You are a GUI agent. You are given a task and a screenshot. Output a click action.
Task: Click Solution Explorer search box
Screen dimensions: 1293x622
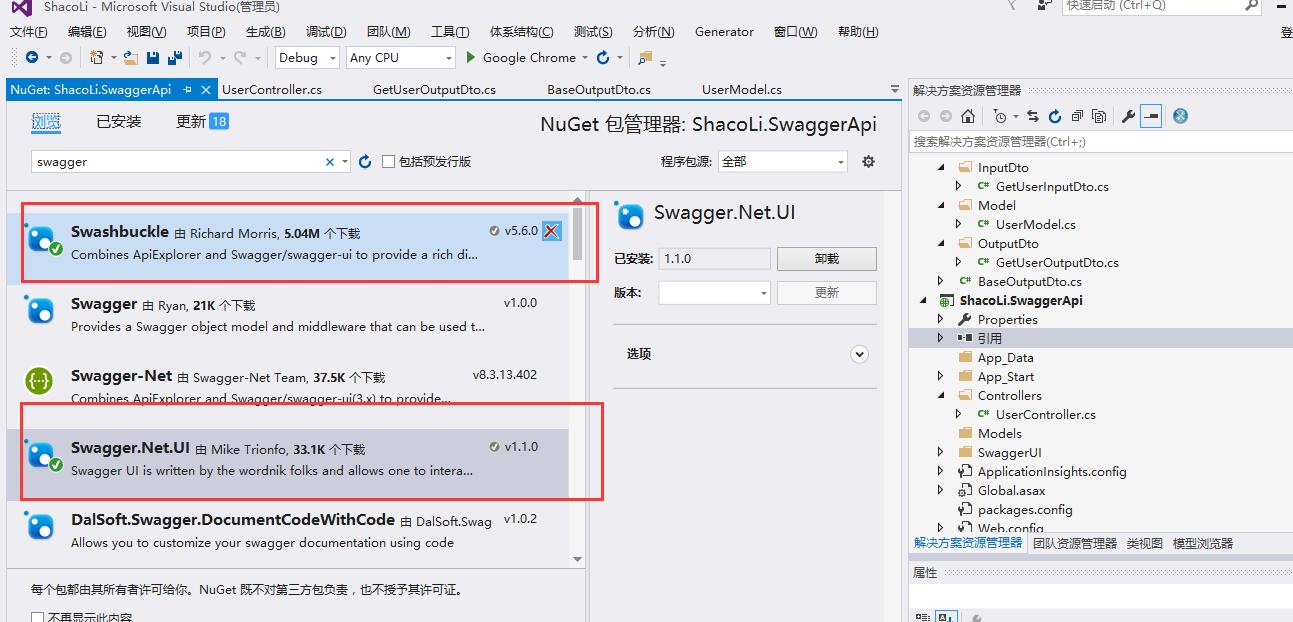point(1100,142)
